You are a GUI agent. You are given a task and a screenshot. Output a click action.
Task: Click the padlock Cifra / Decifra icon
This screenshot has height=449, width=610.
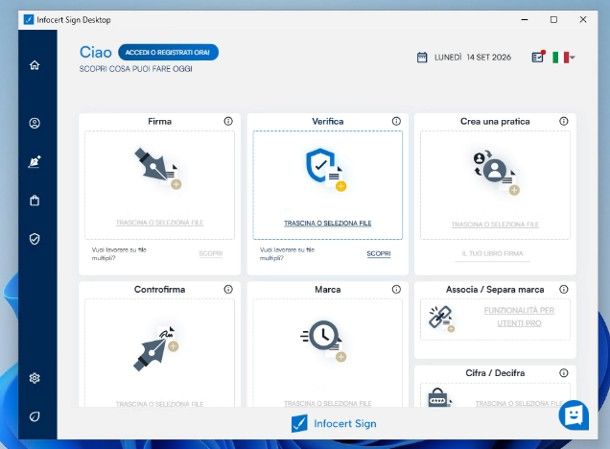pos(439,397)
